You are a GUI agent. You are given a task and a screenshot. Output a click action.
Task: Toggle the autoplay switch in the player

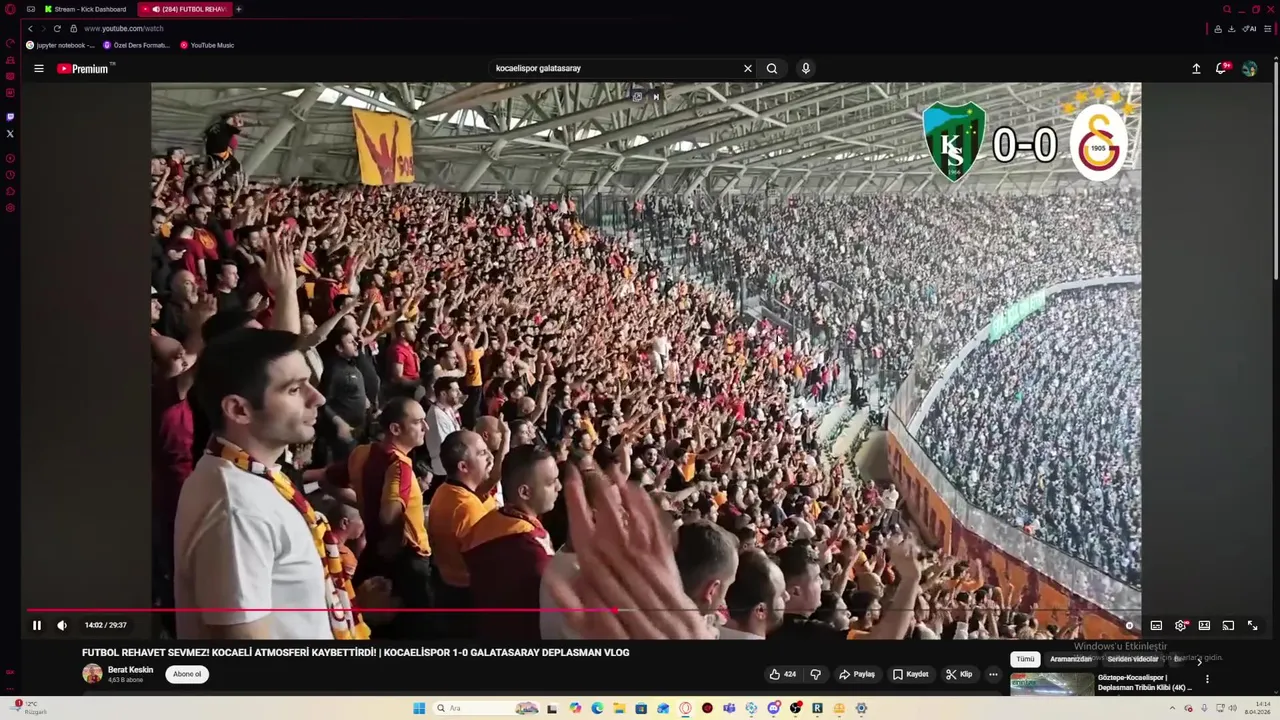click(1129, 625)
